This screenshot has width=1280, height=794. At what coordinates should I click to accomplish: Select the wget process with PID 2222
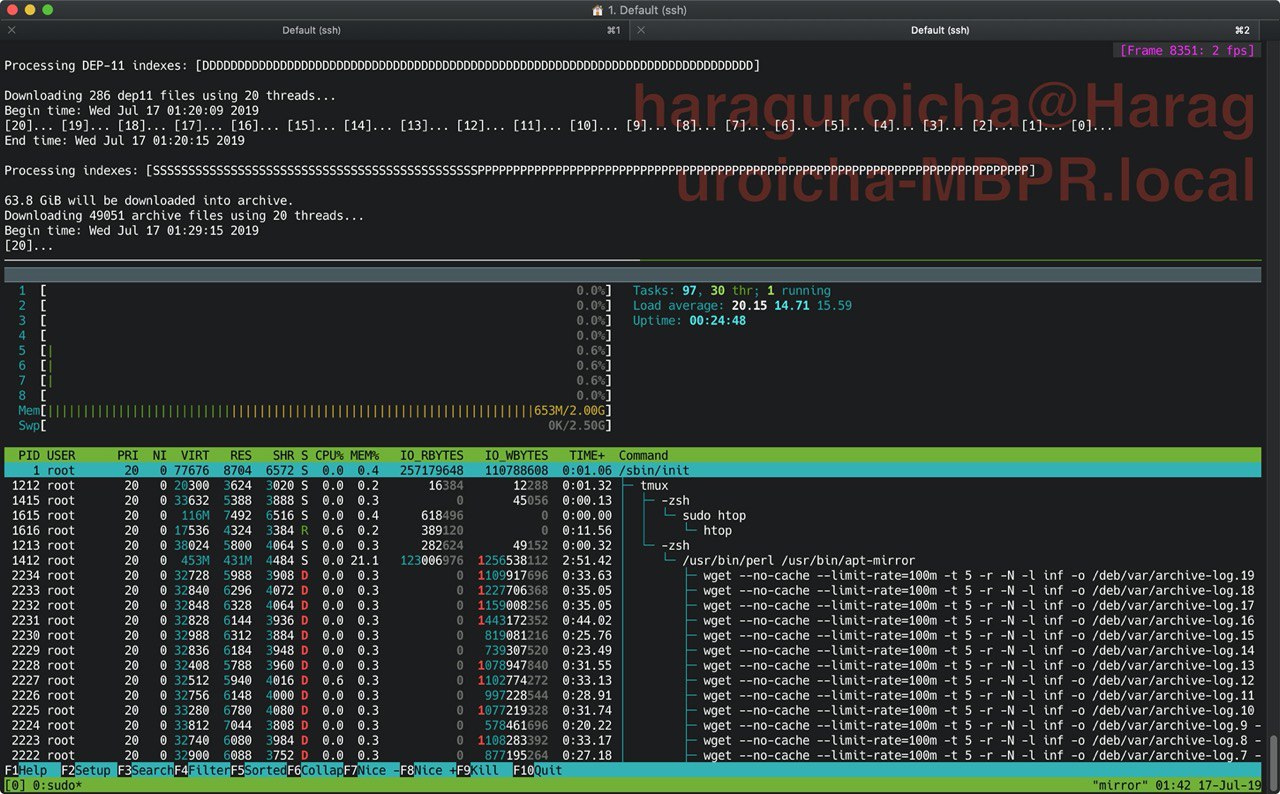point(632,755)
